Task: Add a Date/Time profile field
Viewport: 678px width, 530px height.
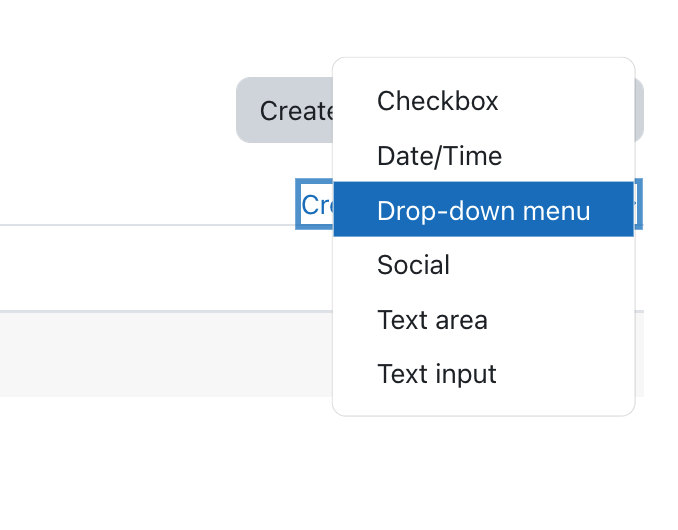Action: (483, 155)
